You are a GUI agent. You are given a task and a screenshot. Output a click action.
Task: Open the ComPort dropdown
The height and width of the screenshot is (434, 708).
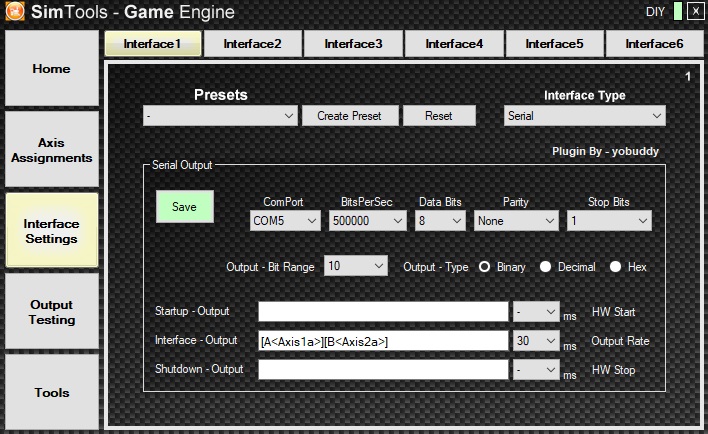[x=284, y=220]
